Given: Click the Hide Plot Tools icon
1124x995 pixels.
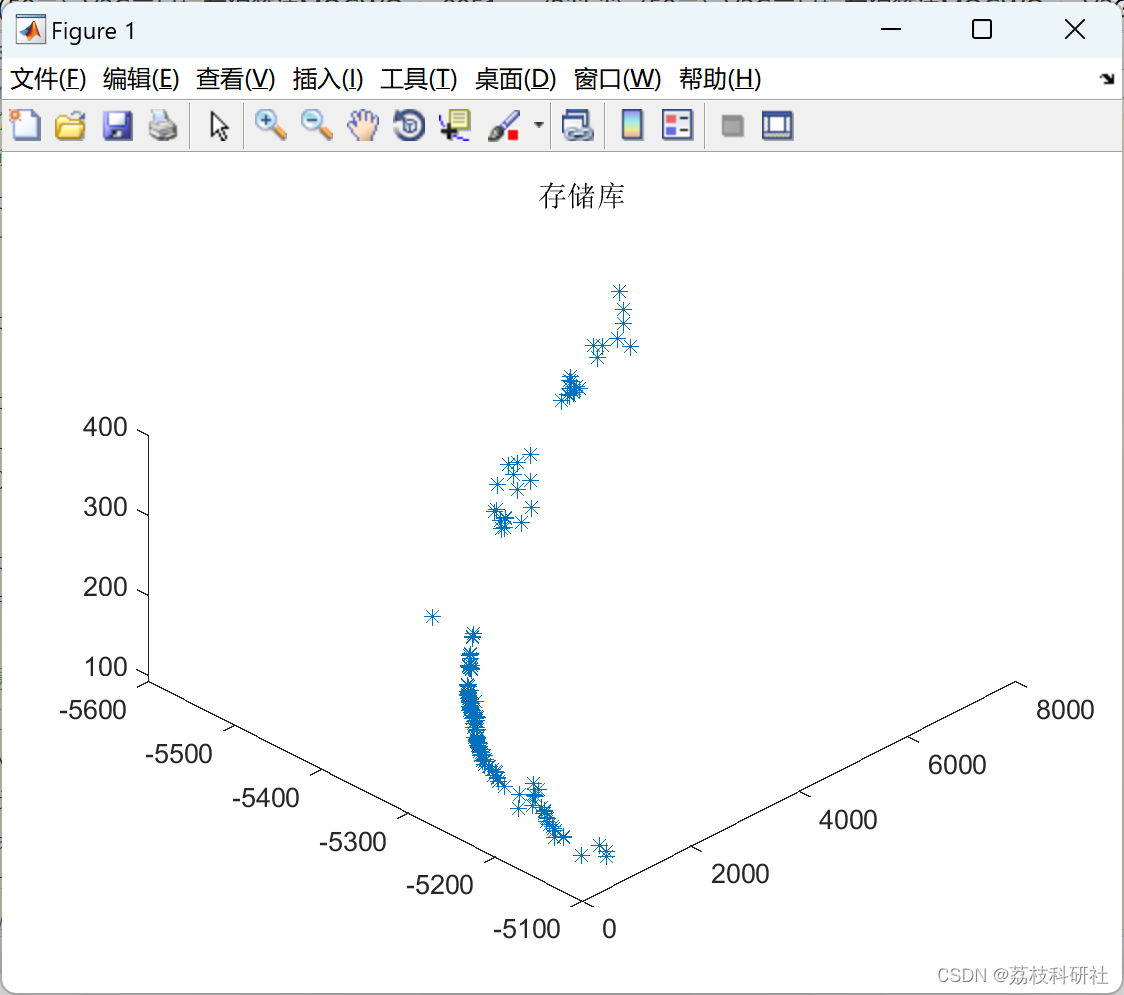Looking at the screenshot, I should 732,126.
